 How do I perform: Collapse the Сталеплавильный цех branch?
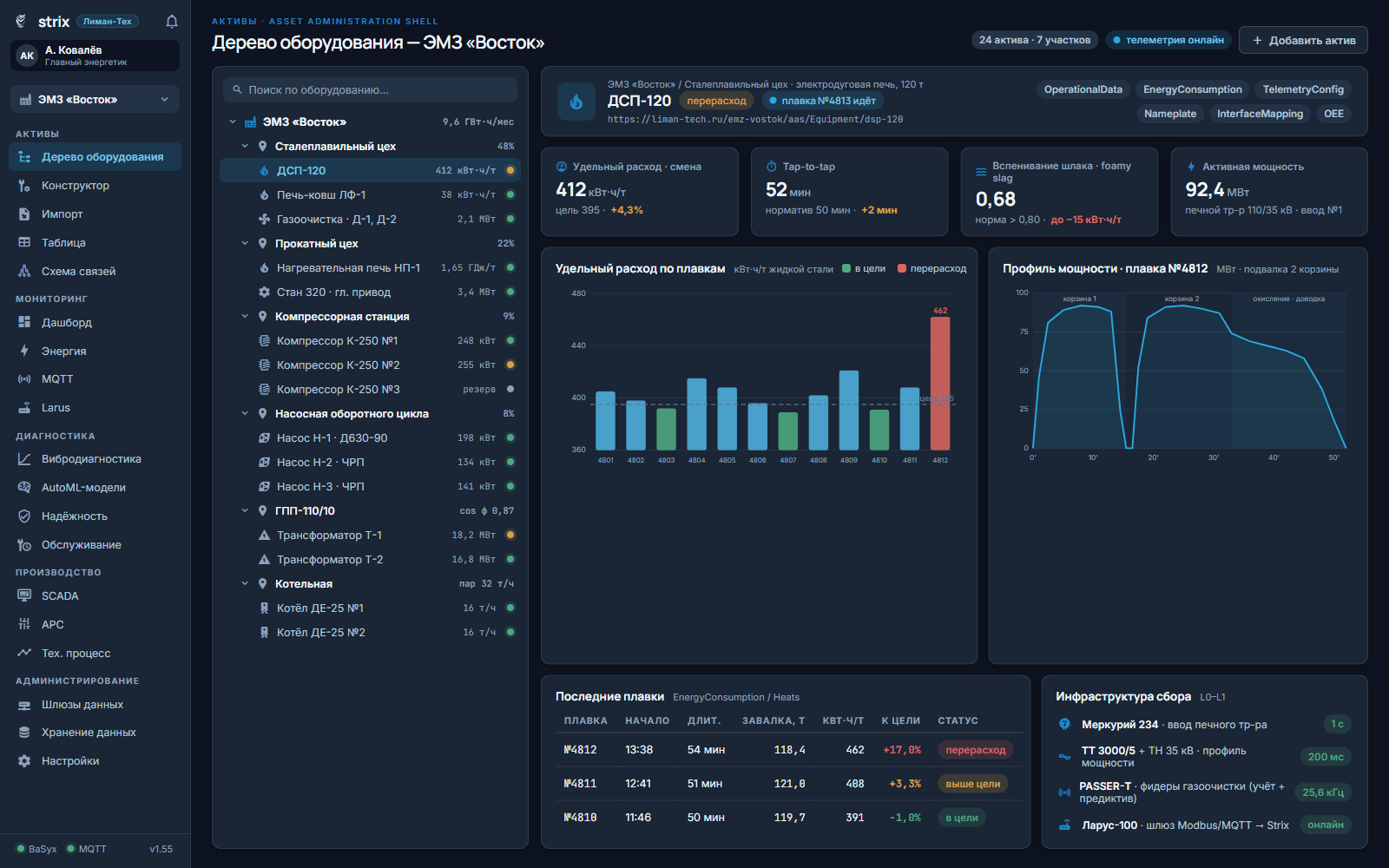click(245, 147)
